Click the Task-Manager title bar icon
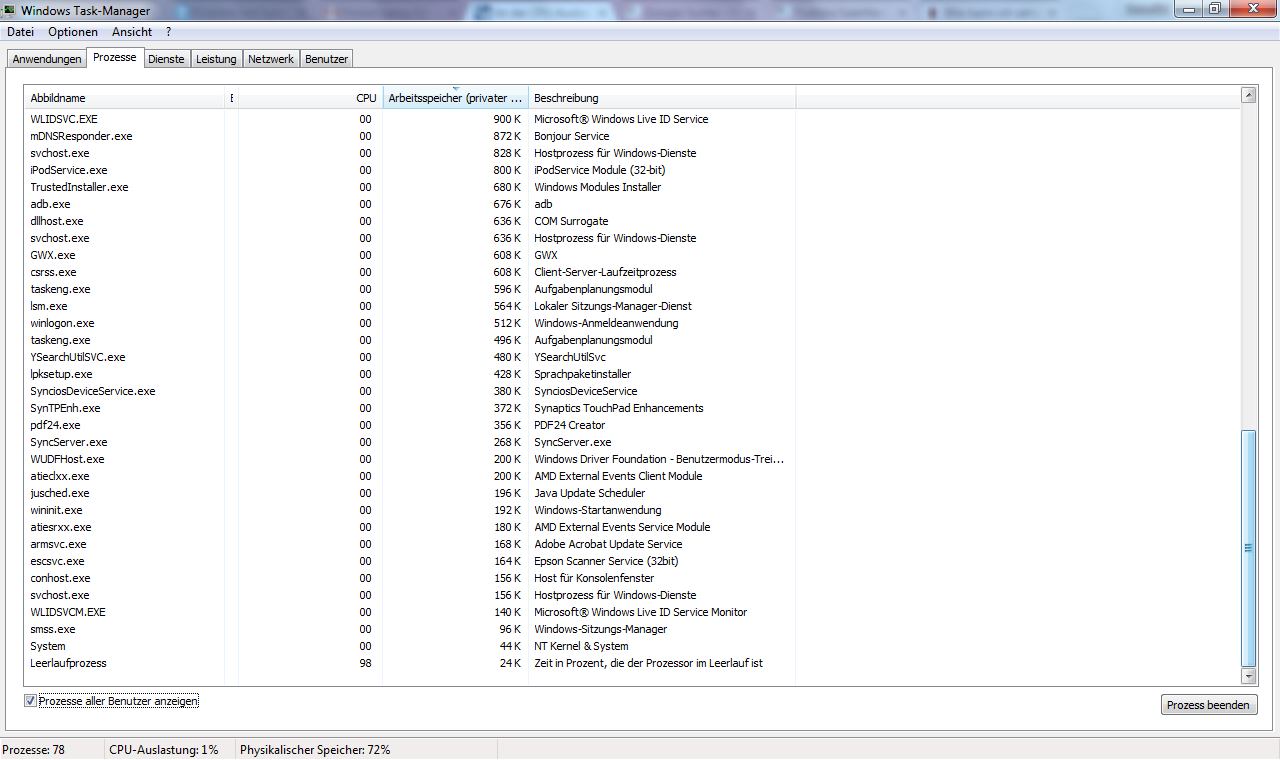The height and width of the screenshot is (760, 1280). pyautogui.click(x=7, y=9)
